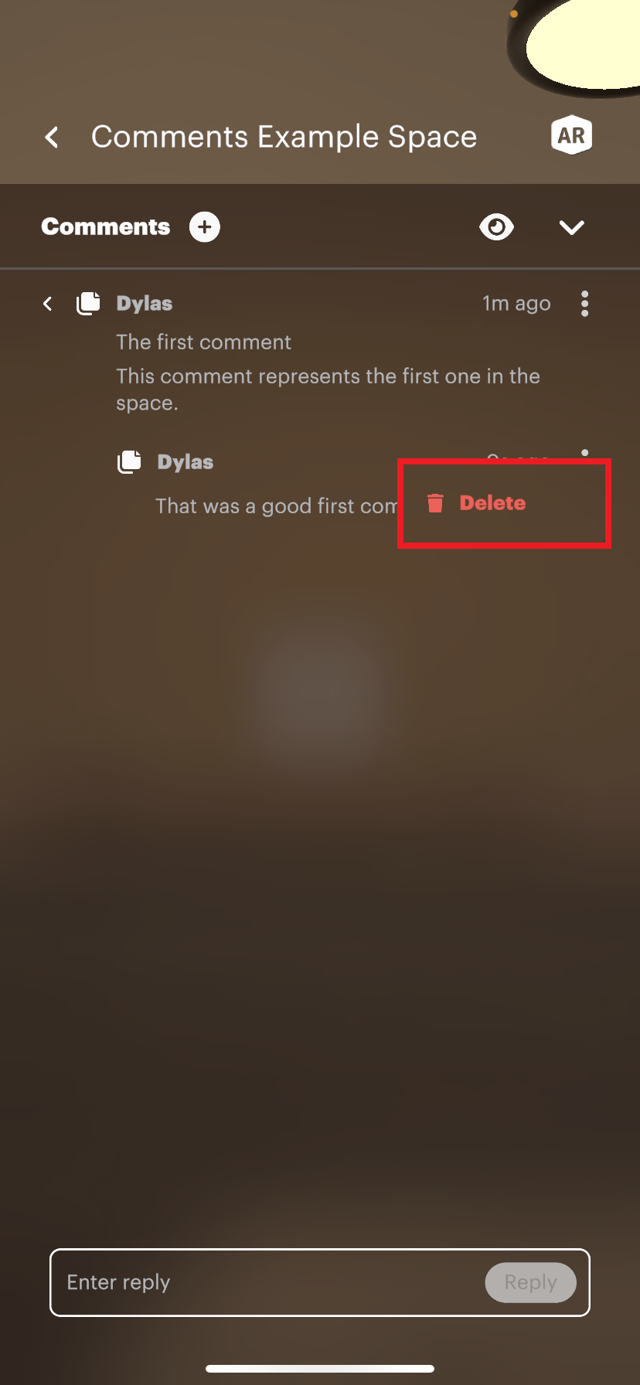Open the reply's three-dot options icon

[585, 455]
